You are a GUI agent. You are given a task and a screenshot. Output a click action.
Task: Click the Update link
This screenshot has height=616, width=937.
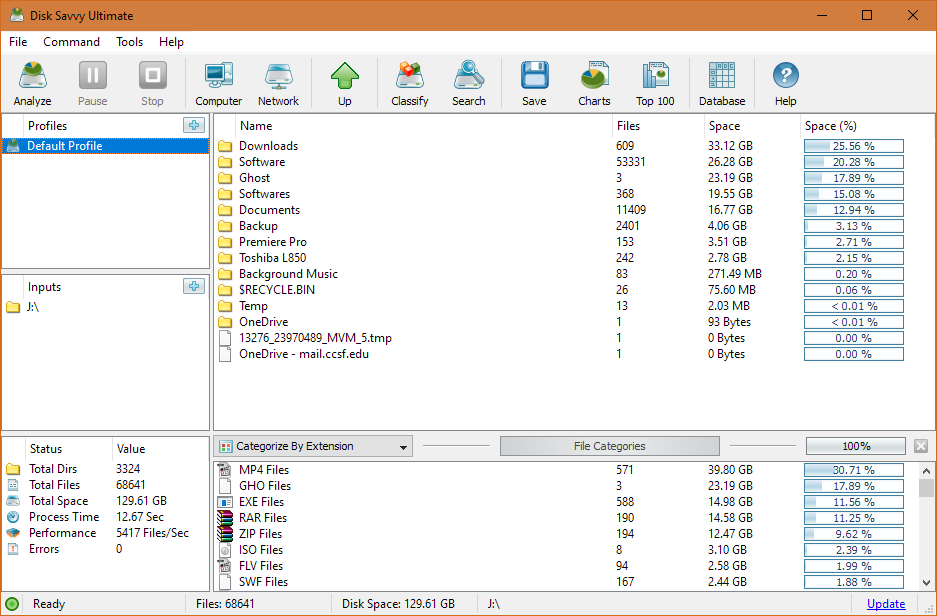pyautogui.click(x=886, y=604)
